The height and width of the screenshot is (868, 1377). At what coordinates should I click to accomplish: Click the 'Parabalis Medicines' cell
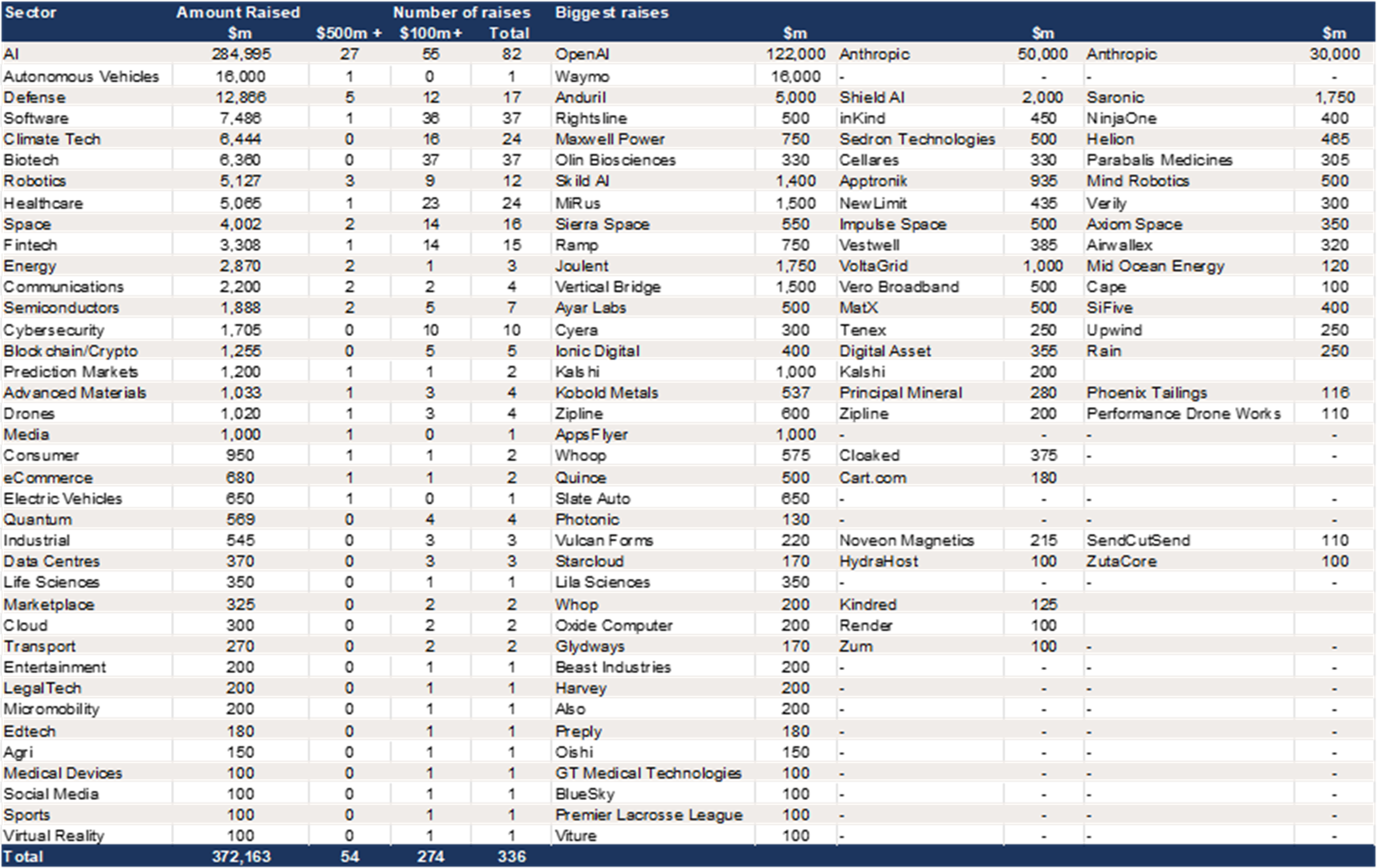click(1159, 160)
